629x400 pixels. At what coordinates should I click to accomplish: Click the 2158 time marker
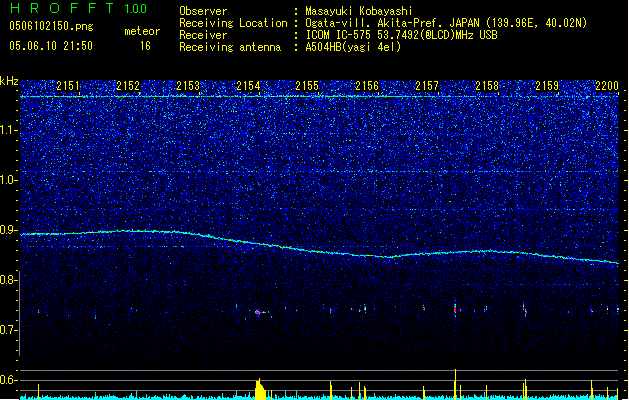tap(487, 86)
